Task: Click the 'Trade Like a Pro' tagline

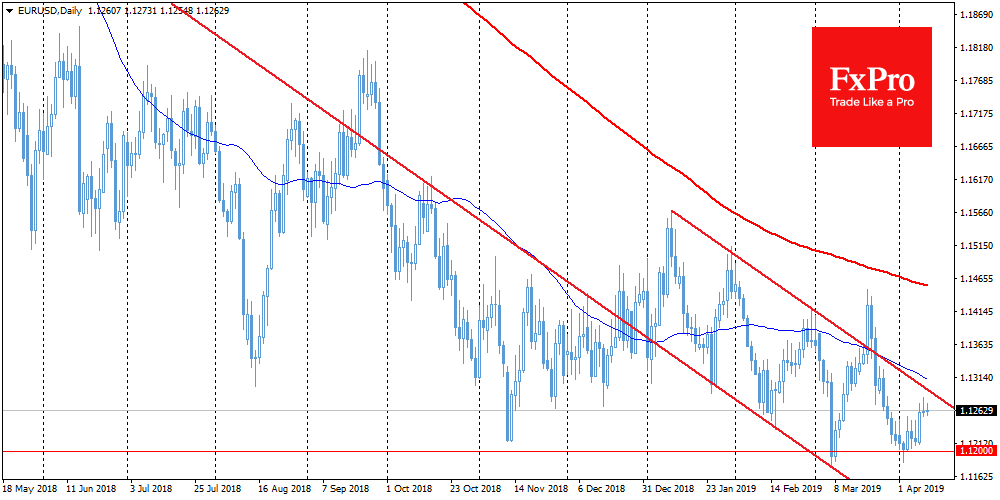Action: click(x=872, y=101)
